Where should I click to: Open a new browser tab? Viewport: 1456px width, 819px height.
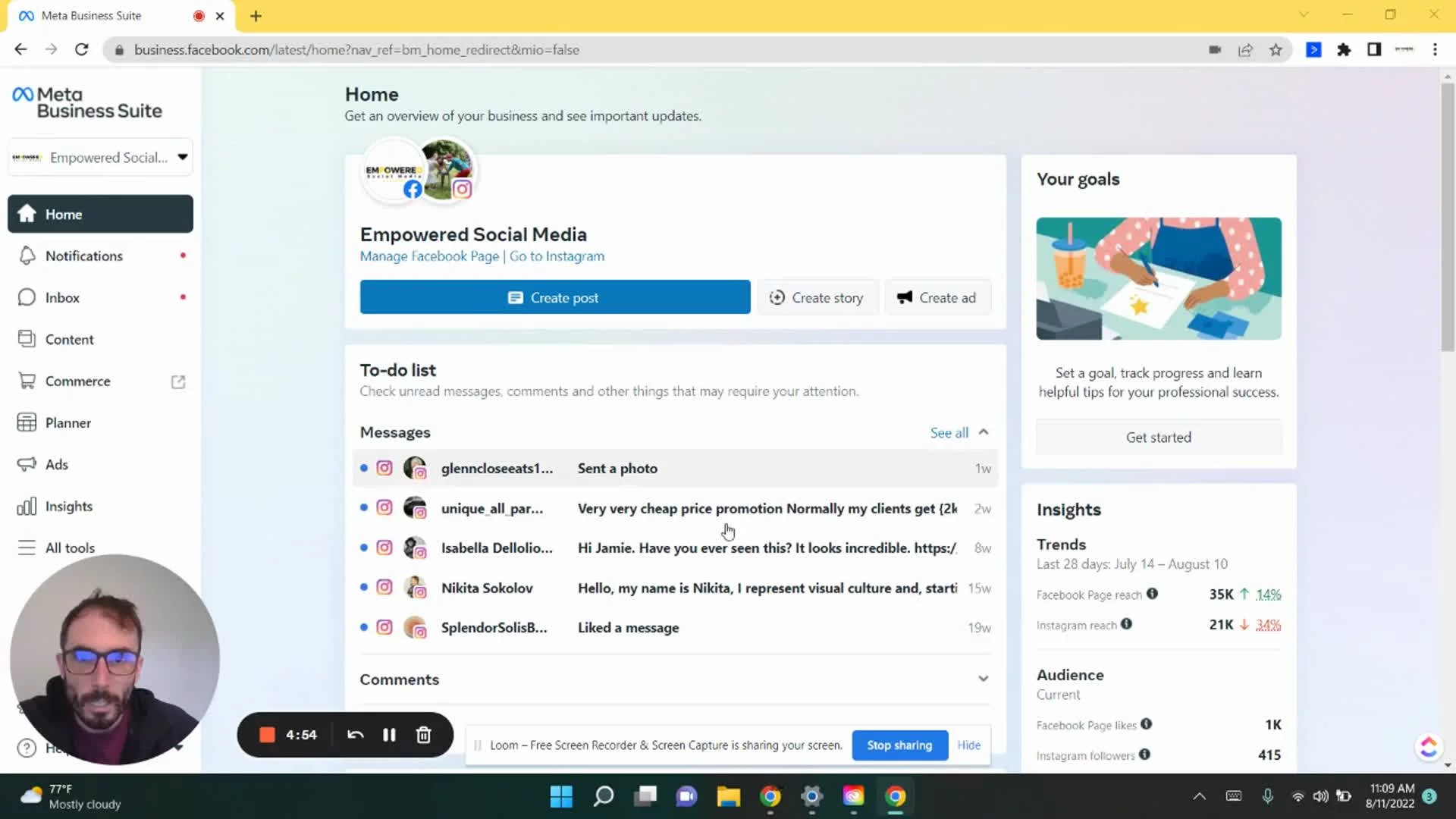[256, 16]
